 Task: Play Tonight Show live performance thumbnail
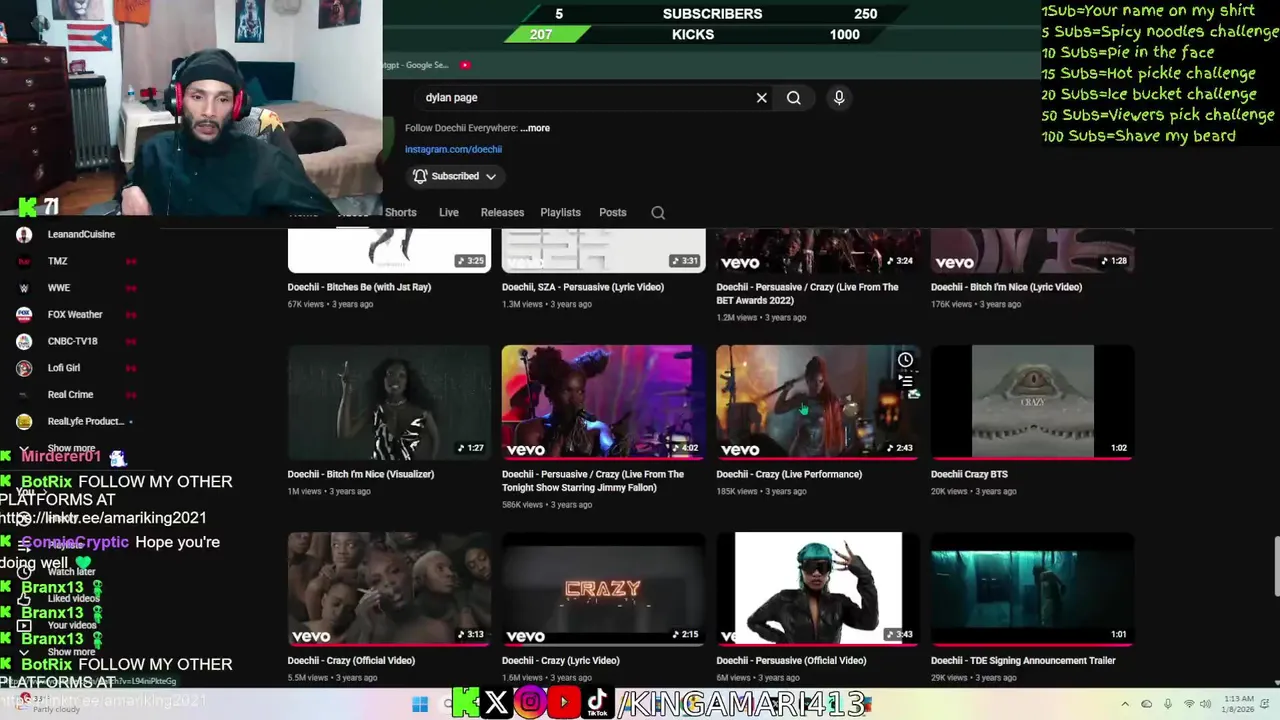(x=604, y=402)
